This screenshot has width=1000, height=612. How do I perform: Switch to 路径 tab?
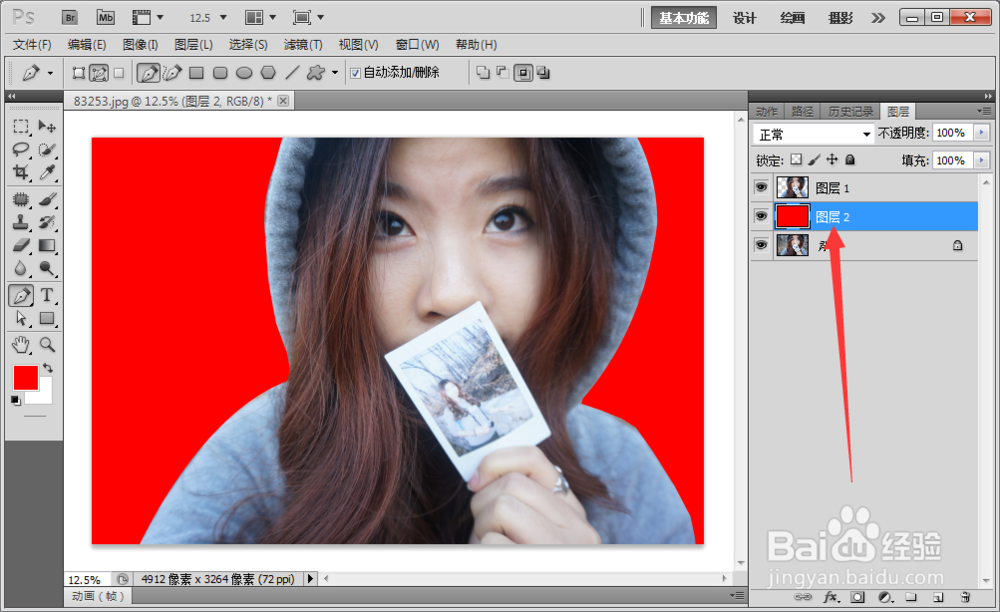click(x=802, y=112)
